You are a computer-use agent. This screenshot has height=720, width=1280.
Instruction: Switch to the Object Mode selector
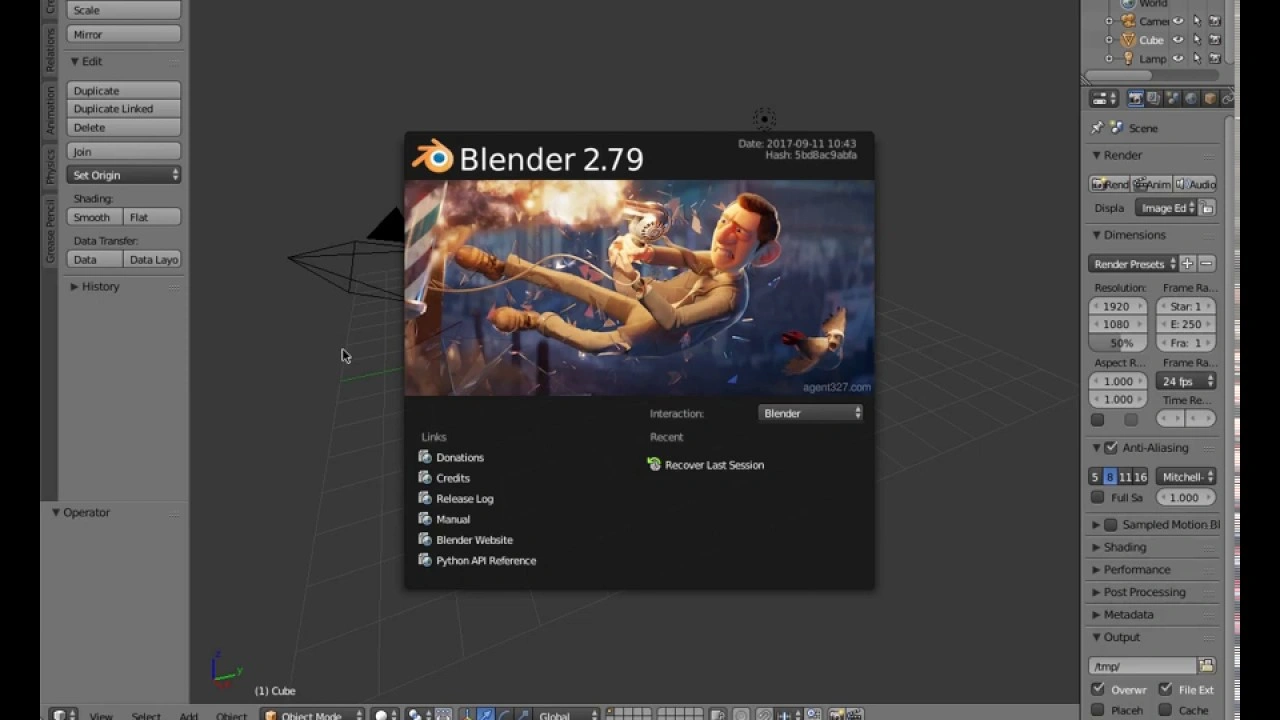[x=310, y=714]
